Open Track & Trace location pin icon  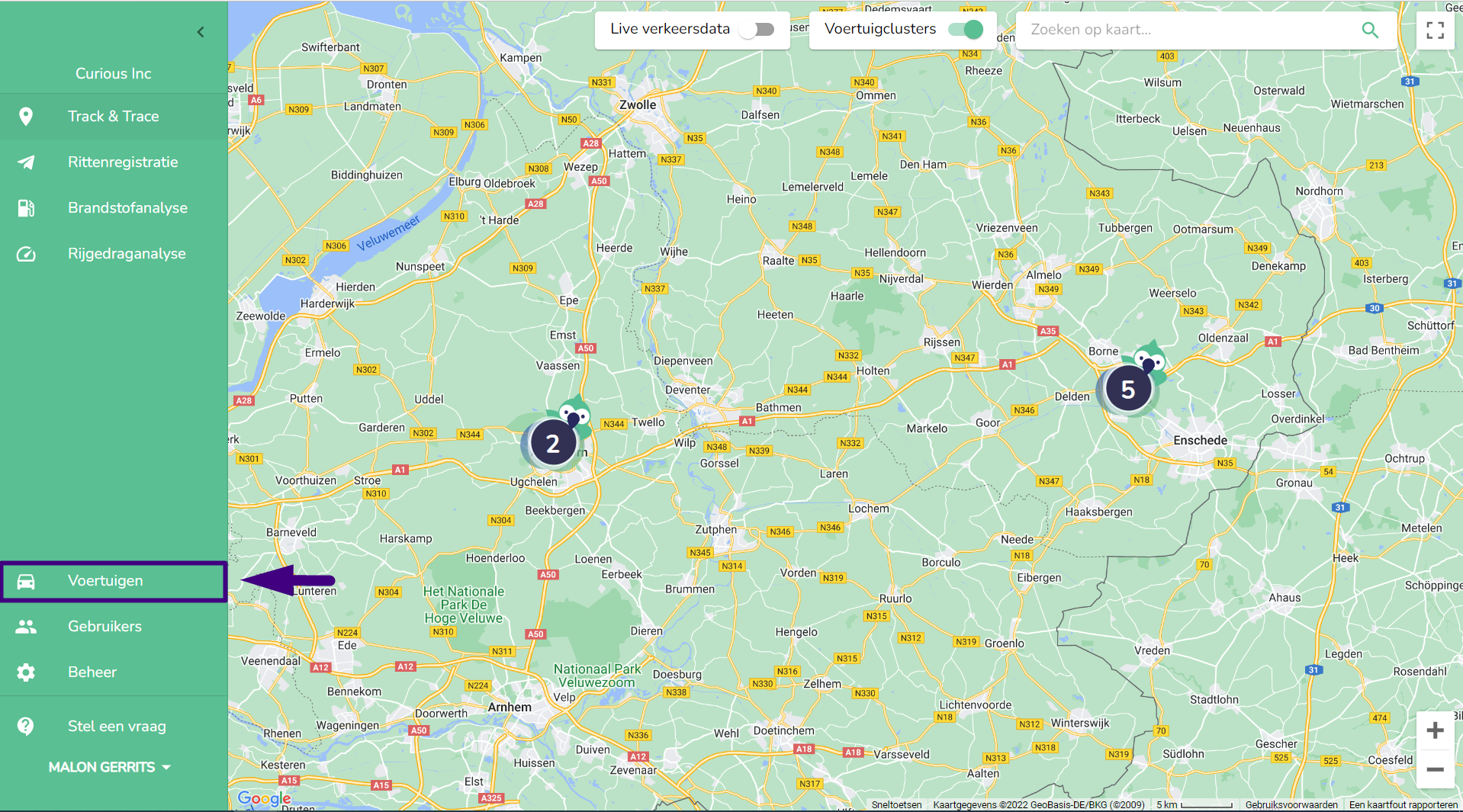tap(26, 117)
